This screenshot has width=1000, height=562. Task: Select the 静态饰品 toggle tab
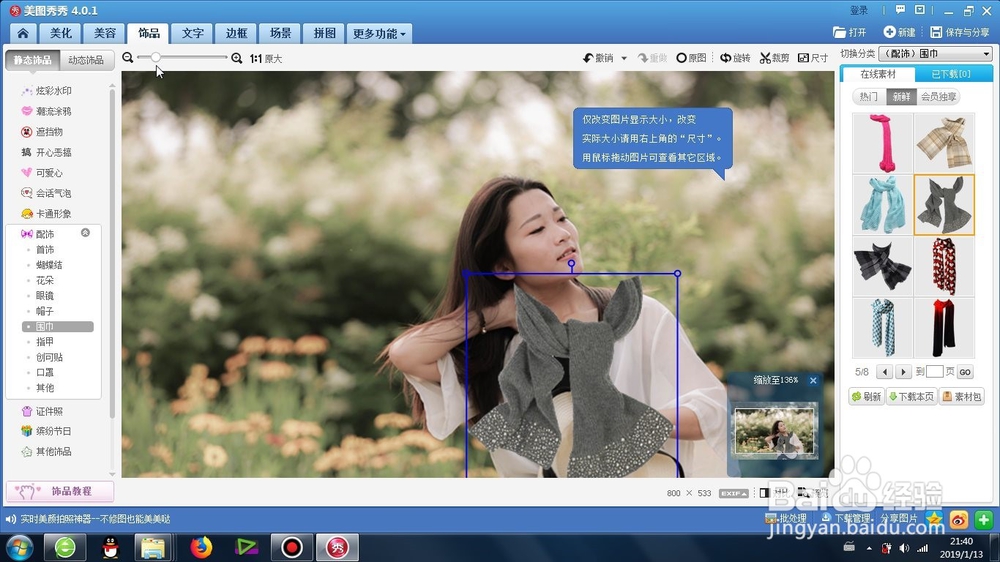coord(33,60)
